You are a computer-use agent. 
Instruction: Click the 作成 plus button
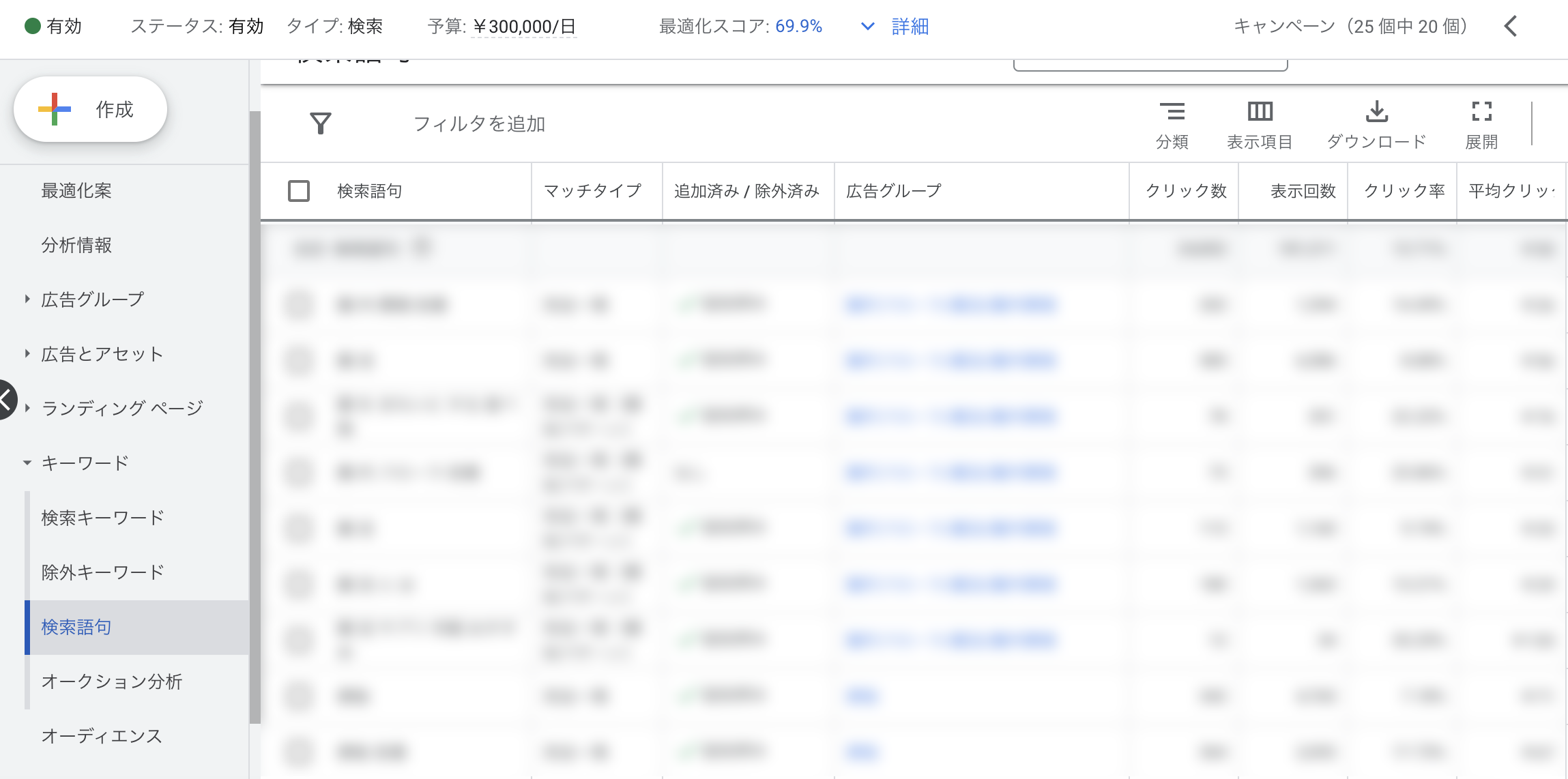[x=91, y=108]
